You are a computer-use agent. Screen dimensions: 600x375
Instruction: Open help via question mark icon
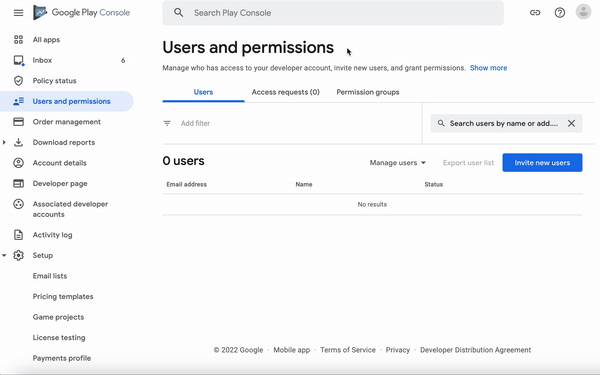click(559, 13)
